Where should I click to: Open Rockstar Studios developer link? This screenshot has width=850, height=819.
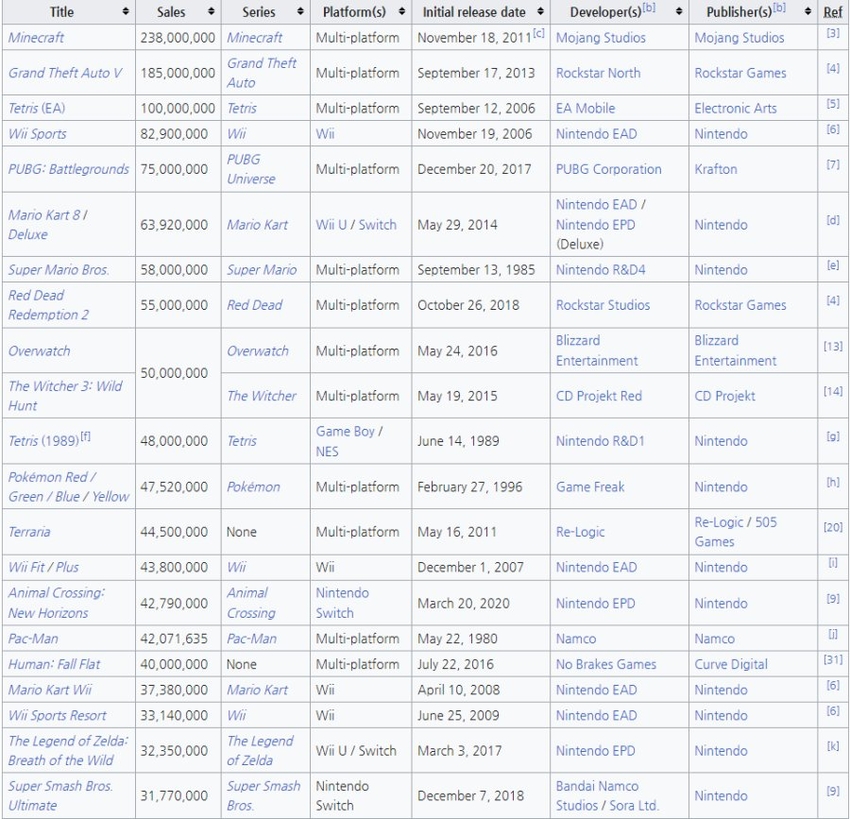pyautogui.click(x=603, y=305)
